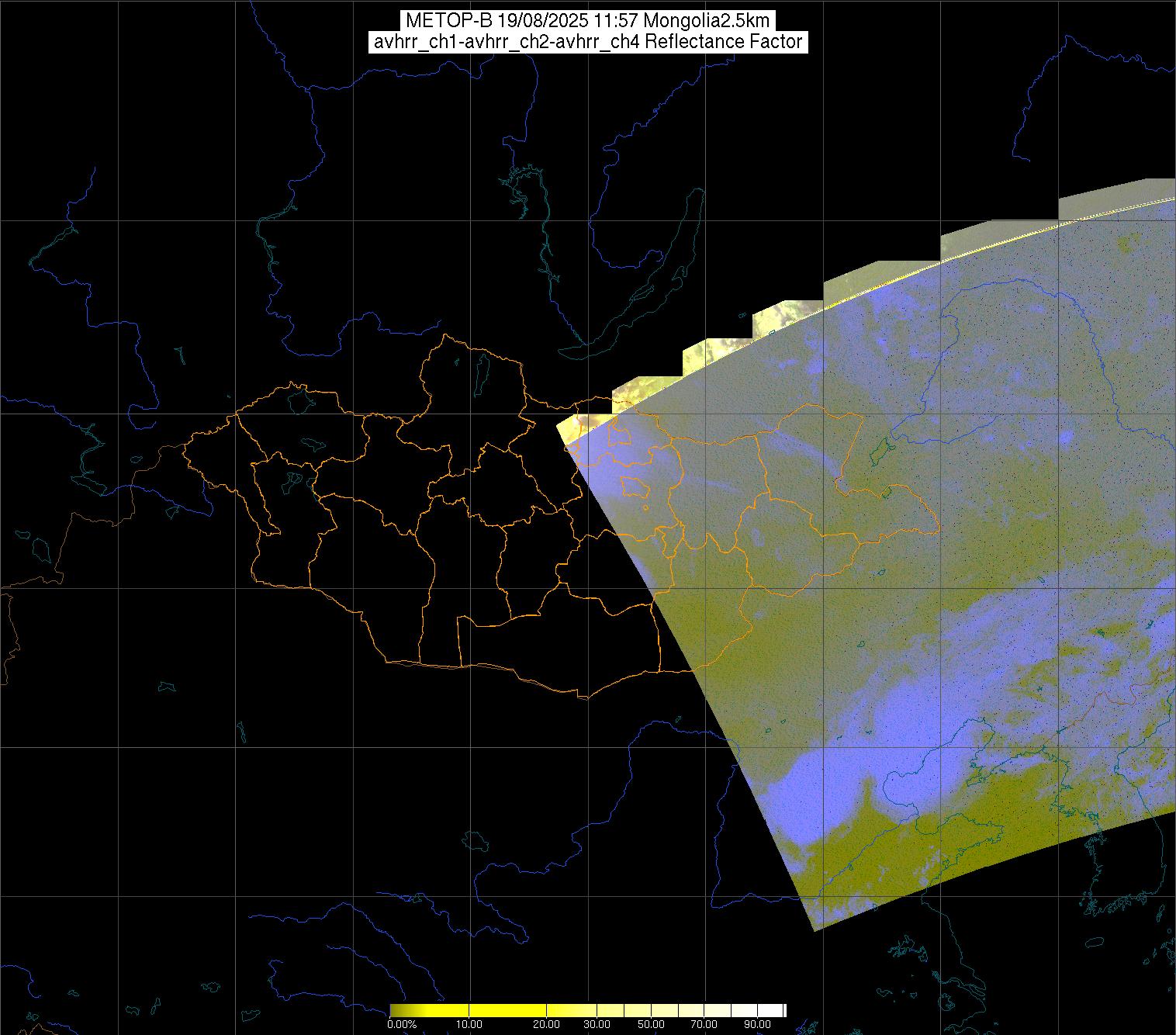This screenshot has height=1035, width=1176.
Task: Click the yellow-to-white reflectance color bar
Action: coord(588,1009)
